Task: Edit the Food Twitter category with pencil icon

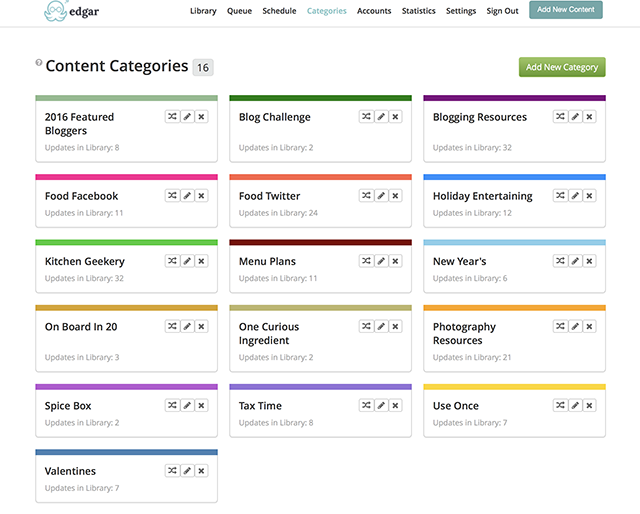Action: 381,196
